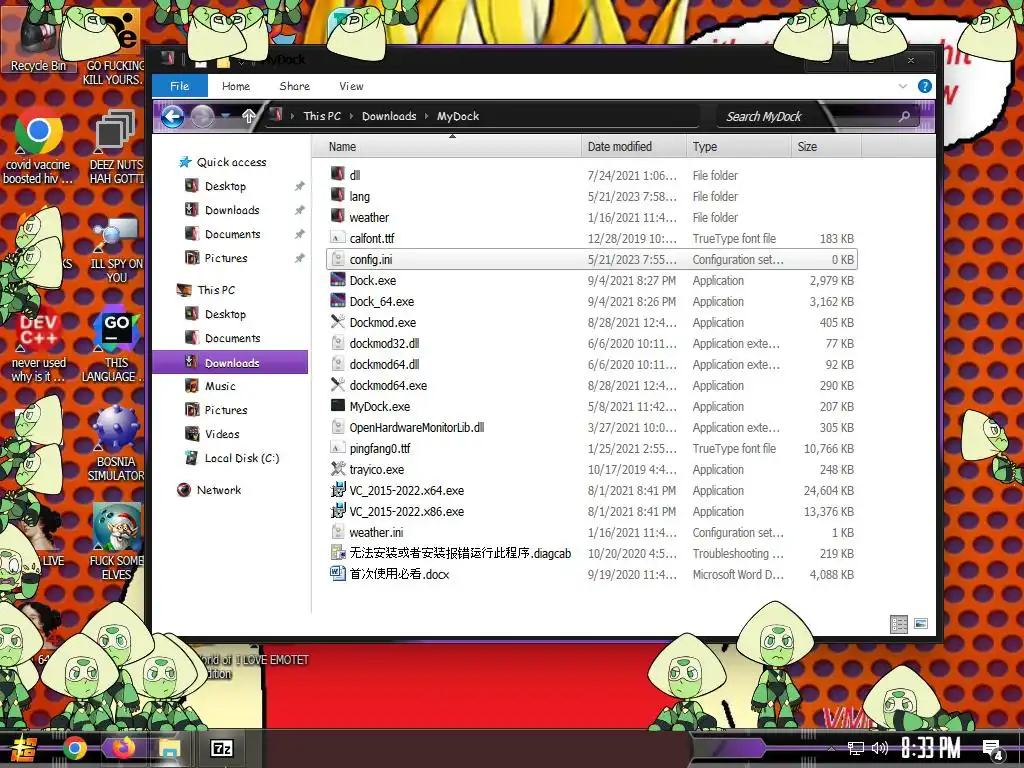Go back using the Back arrow button

[x=172, y=117]
